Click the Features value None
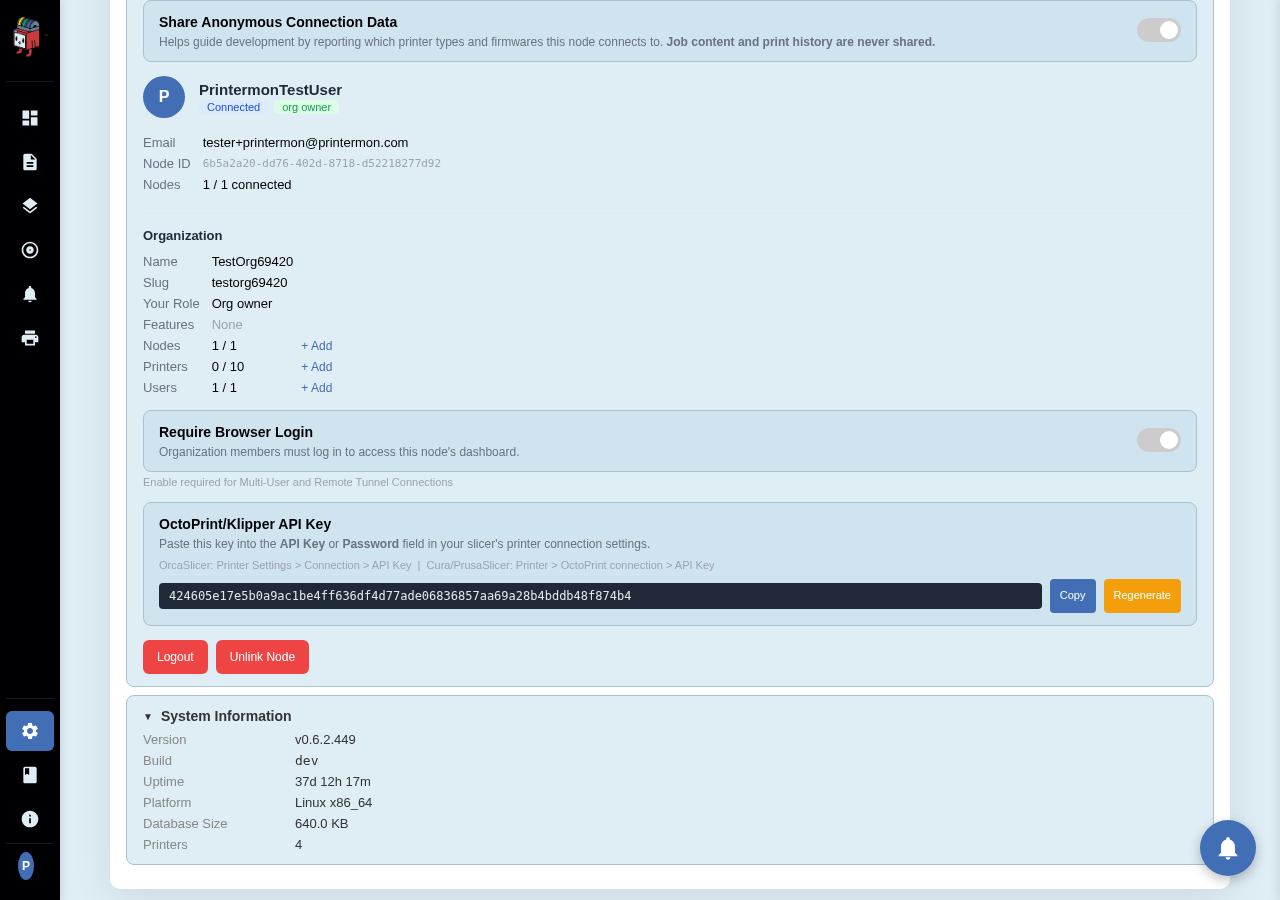 click(x=227, y=325)
